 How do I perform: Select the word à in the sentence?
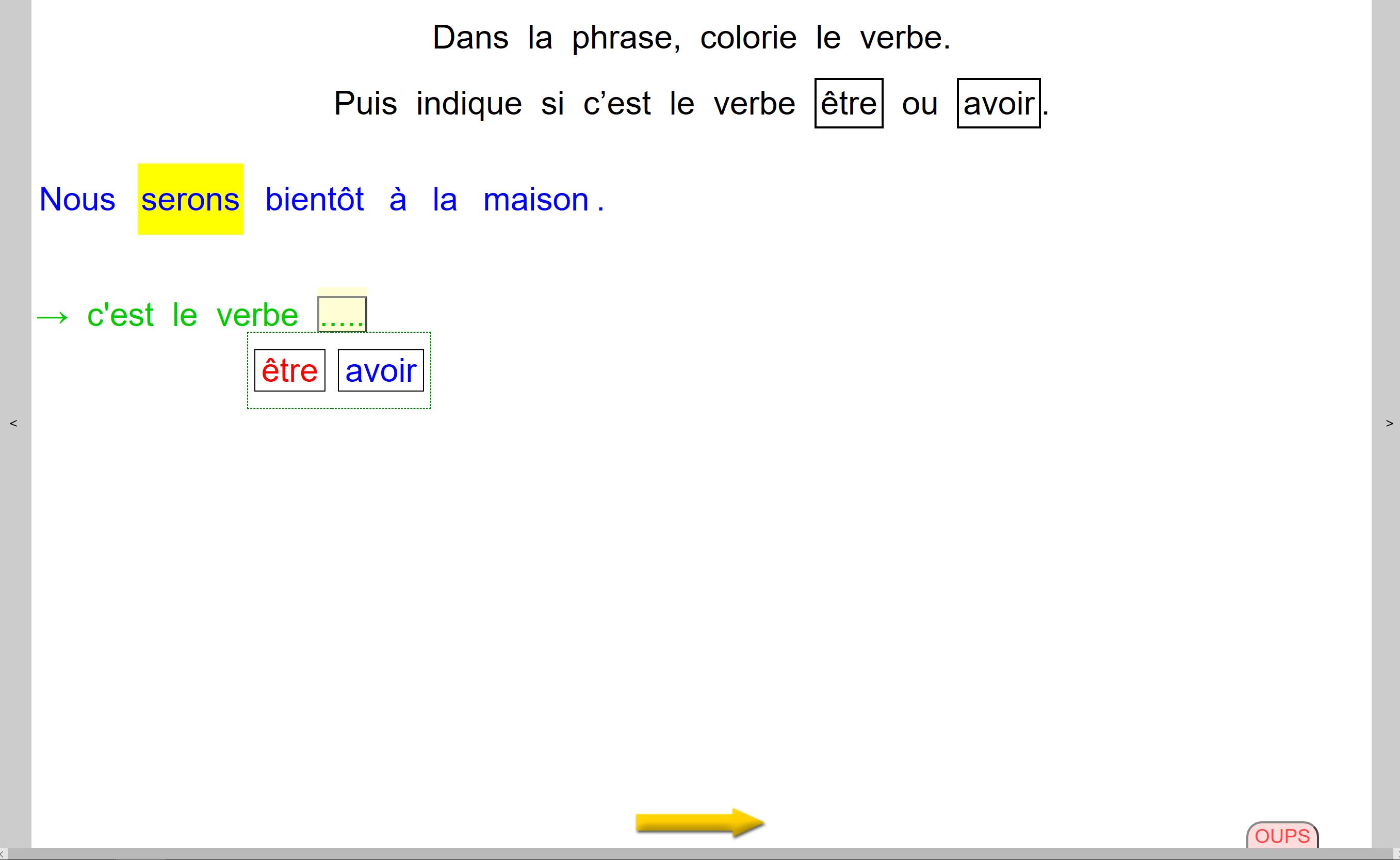(398, 199)
